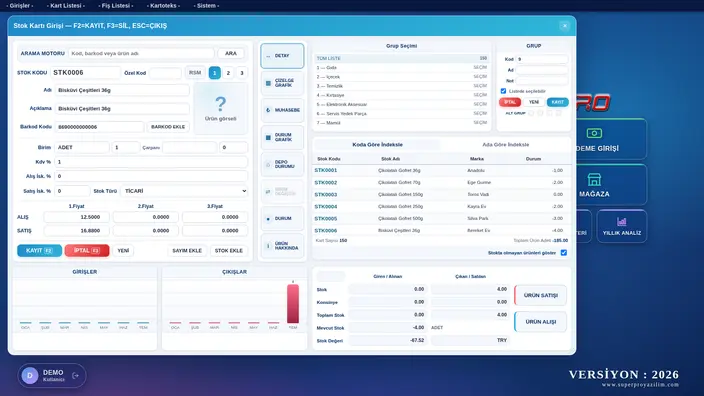Click the logout icon next to DEMO
The width and height of the screenshot is (704, 396).
click(75, 375)
